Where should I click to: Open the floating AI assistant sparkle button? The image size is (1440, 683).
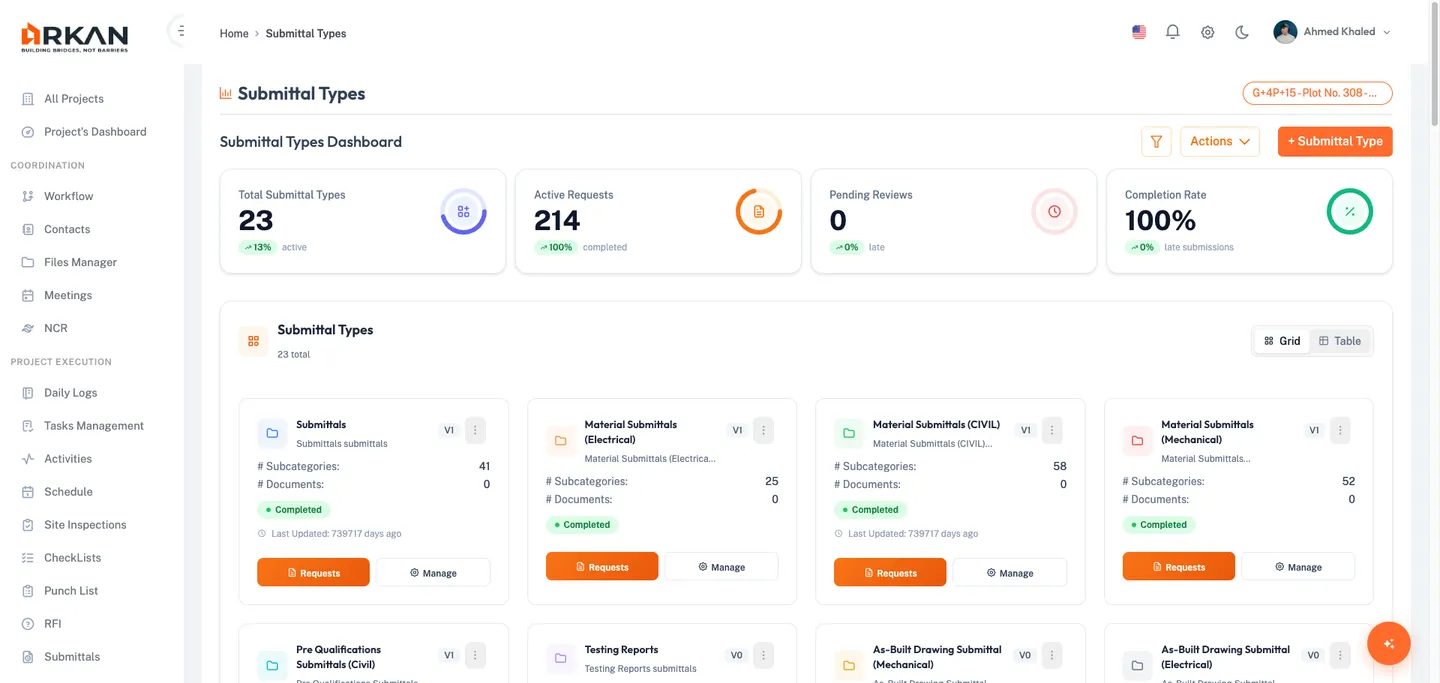1388,644
